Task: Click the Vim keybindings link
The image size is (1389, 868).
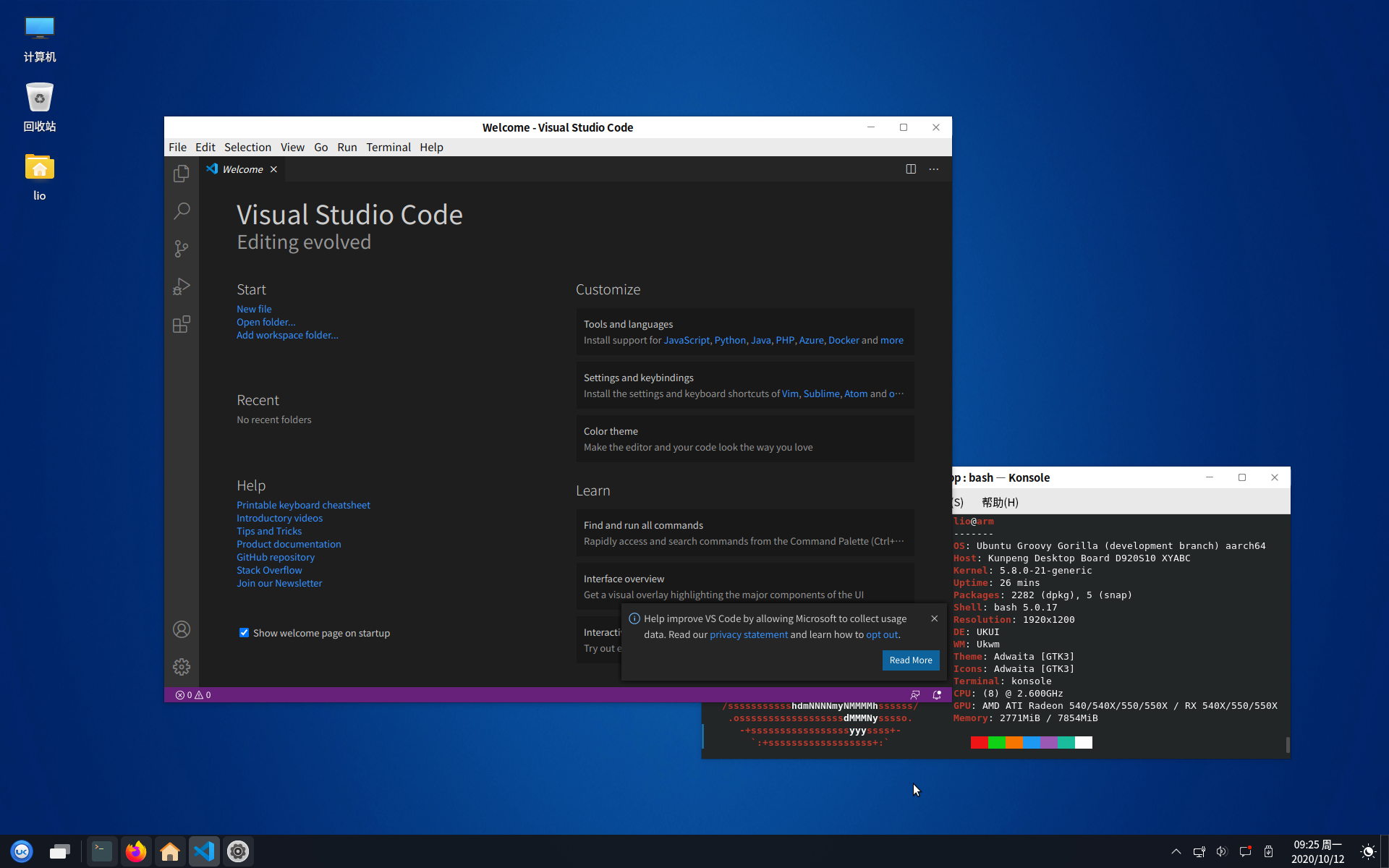Action: pos(790,393)
